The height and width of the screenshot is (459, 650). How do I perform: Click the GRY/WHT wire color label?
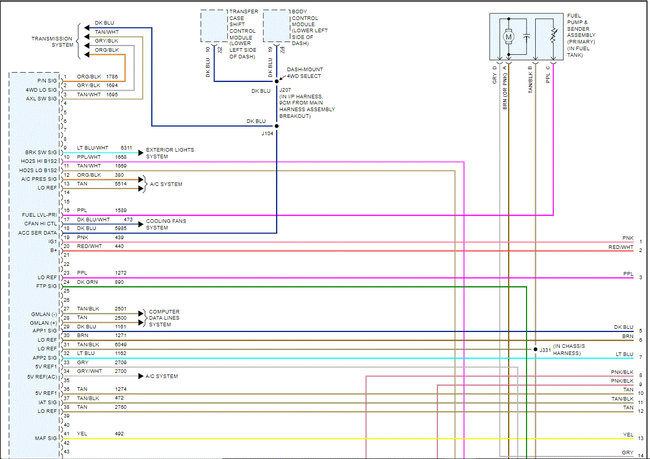pyautogui.click(x=89, y=372)
